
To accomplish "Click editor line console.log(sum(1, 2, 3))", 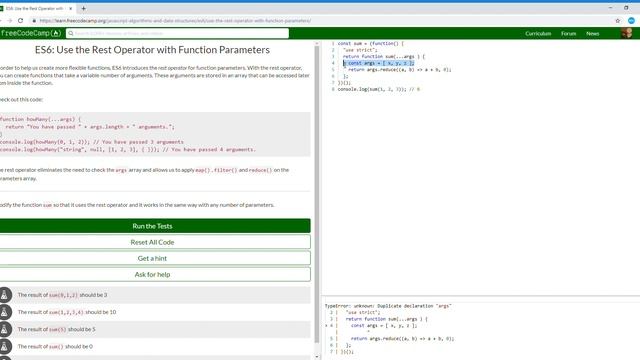I will 378,89.
